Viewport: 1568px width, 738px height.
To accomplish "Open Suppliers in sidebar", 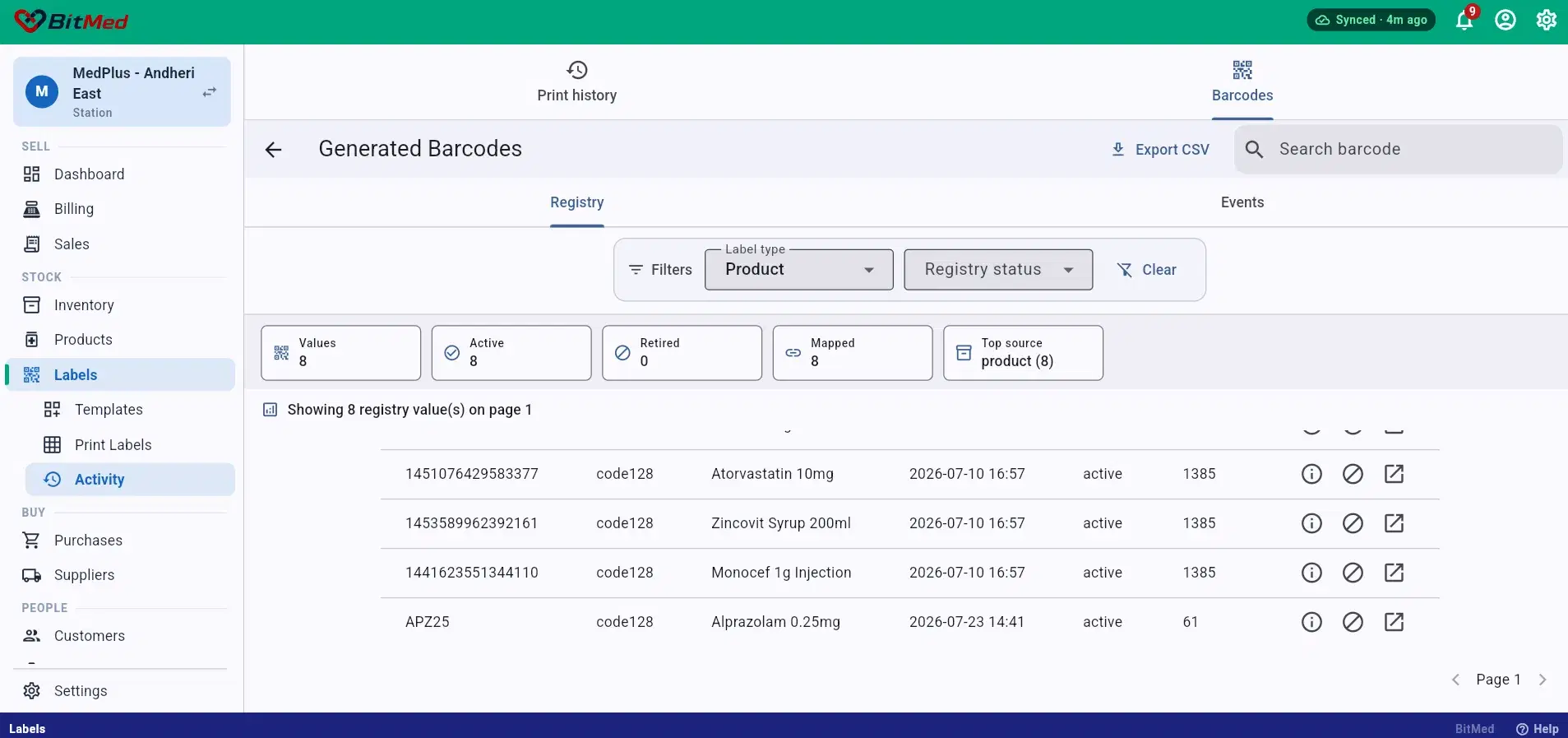I will click(x=122, y=575).
